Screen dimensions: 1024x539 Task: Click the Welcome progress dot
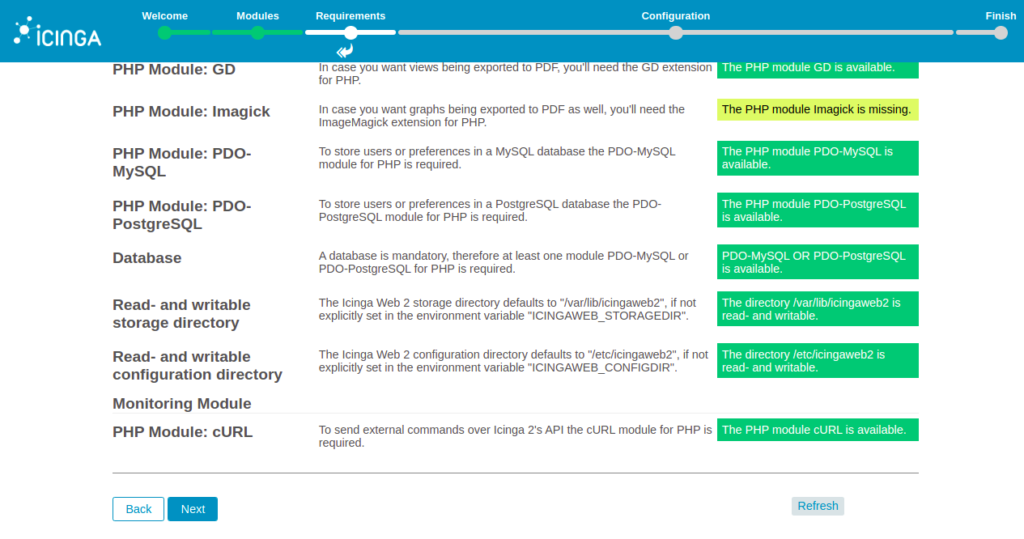pos(165,33)
